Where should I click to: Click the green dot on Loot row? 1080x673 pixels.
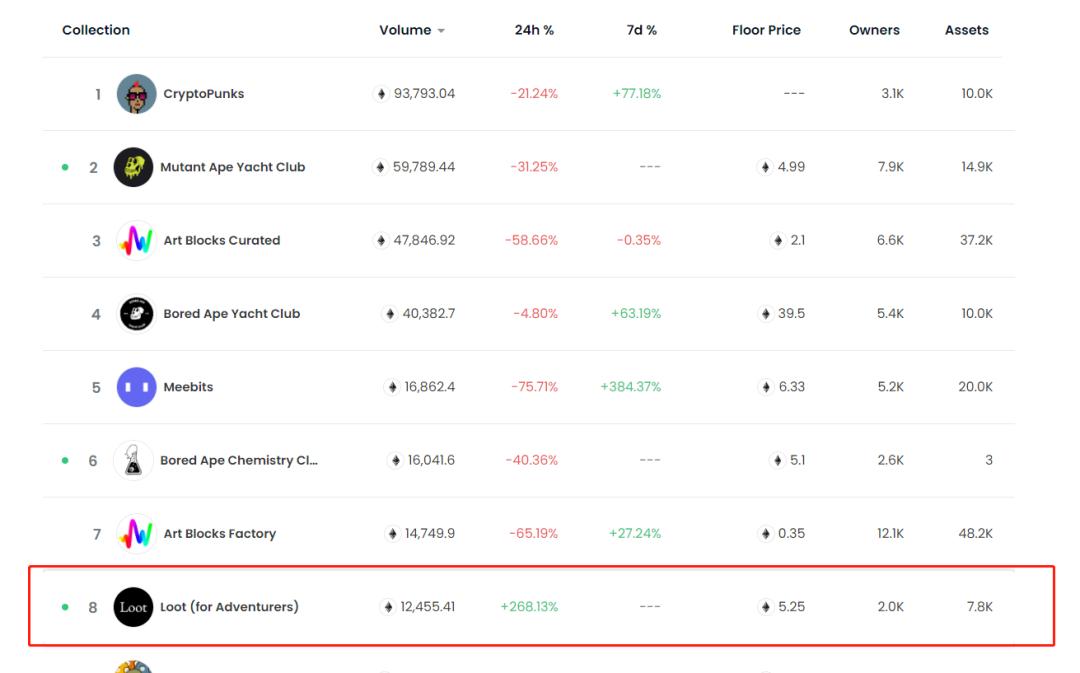[65, 607]
